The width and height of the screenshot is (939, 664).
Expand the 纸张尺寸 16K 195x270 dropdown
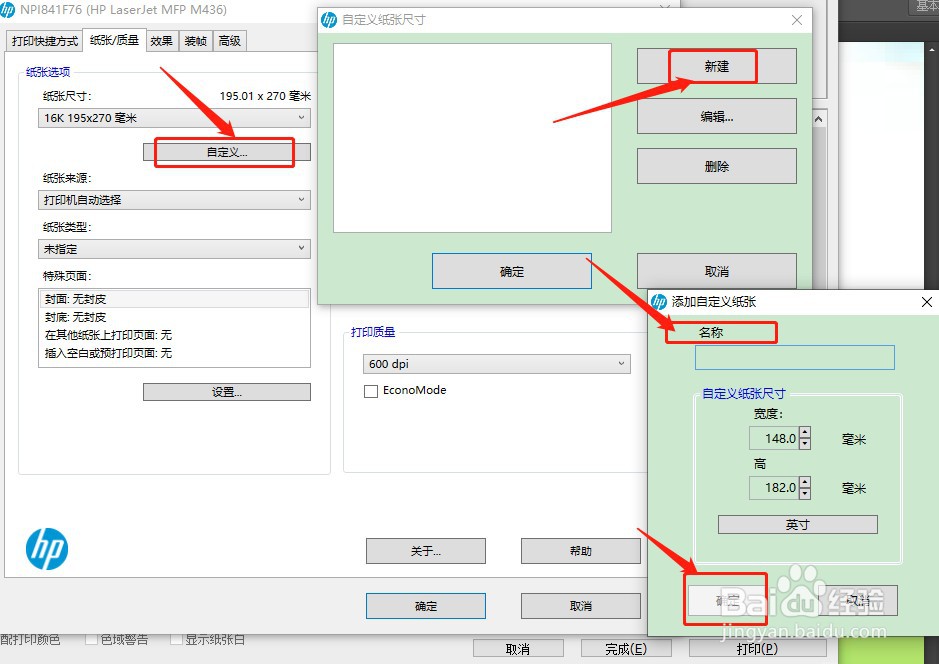point(174,118)
